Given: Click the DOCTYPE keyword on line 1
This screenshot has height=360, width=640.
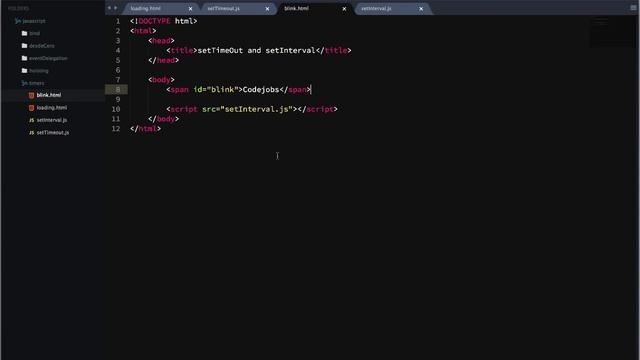Looking at the screenshot, I should coord(154,21).
